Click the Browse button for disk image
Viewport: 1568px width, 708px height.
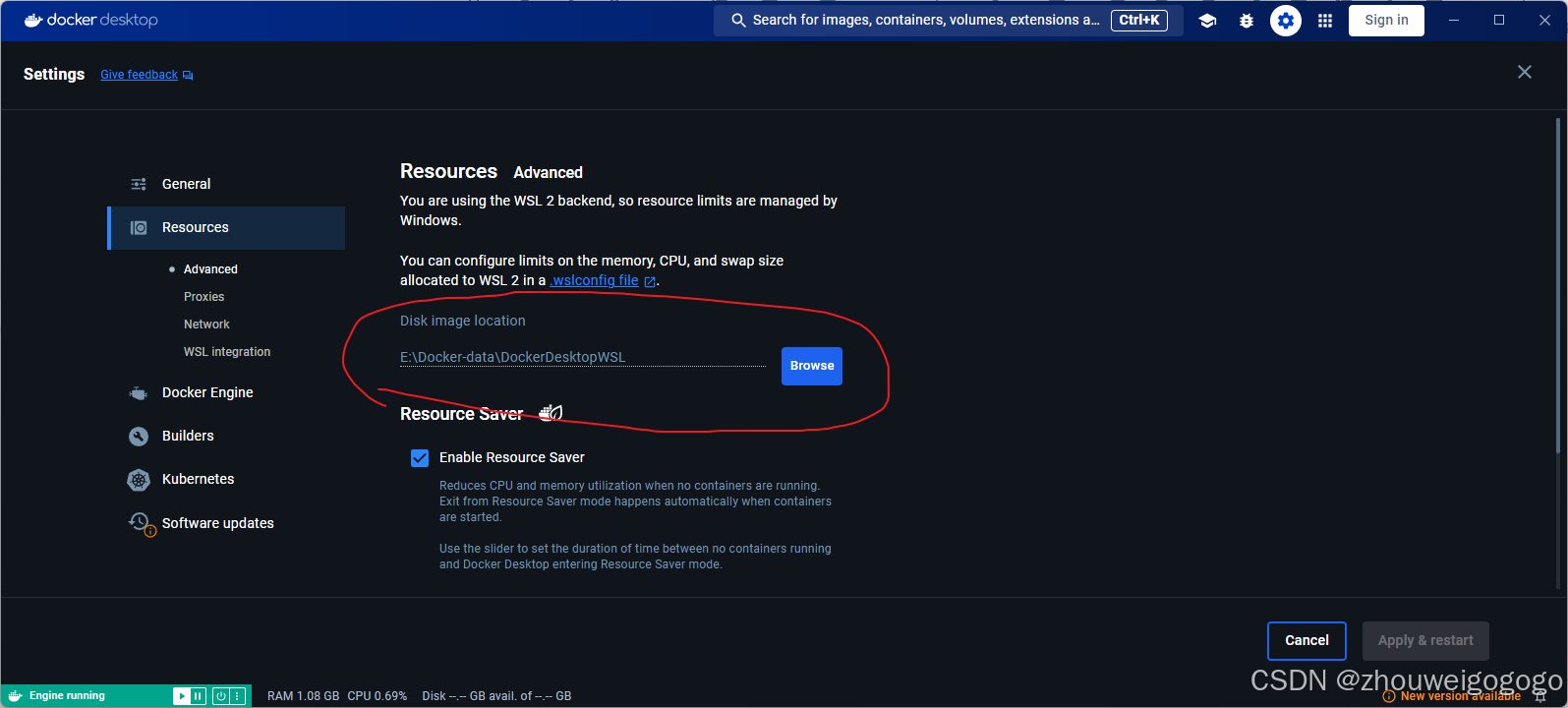pyautogui.click(x=812, y=366)
